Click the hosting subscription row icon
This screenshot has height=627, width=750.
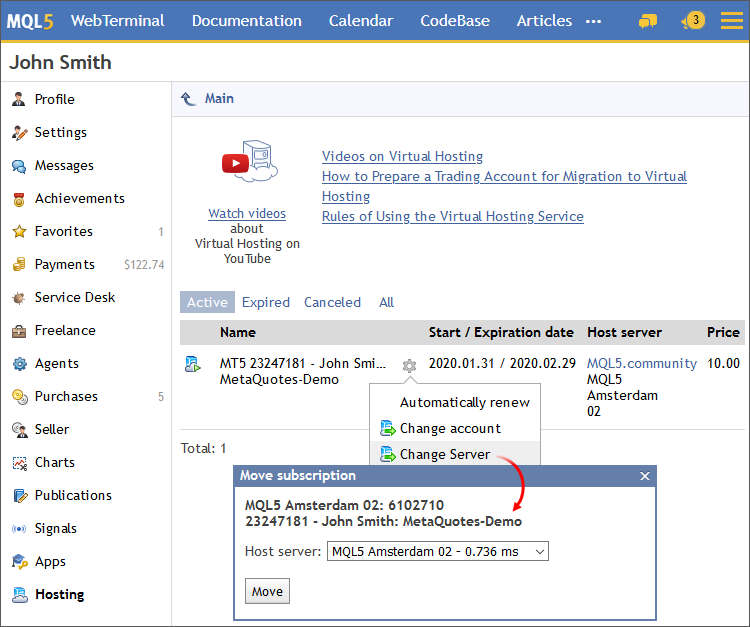(x=192, y=364)
